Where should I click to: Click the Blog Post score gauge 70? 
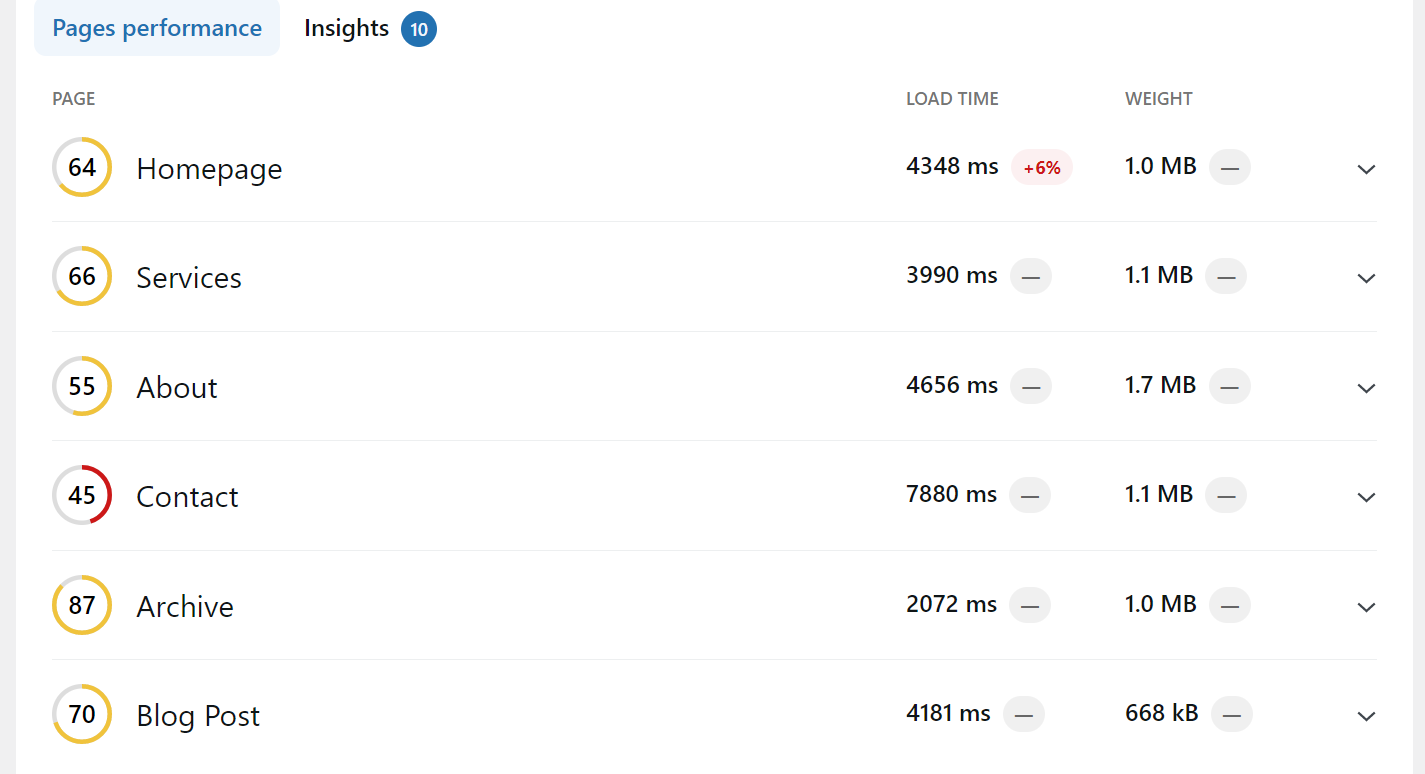tap(82, 714)
